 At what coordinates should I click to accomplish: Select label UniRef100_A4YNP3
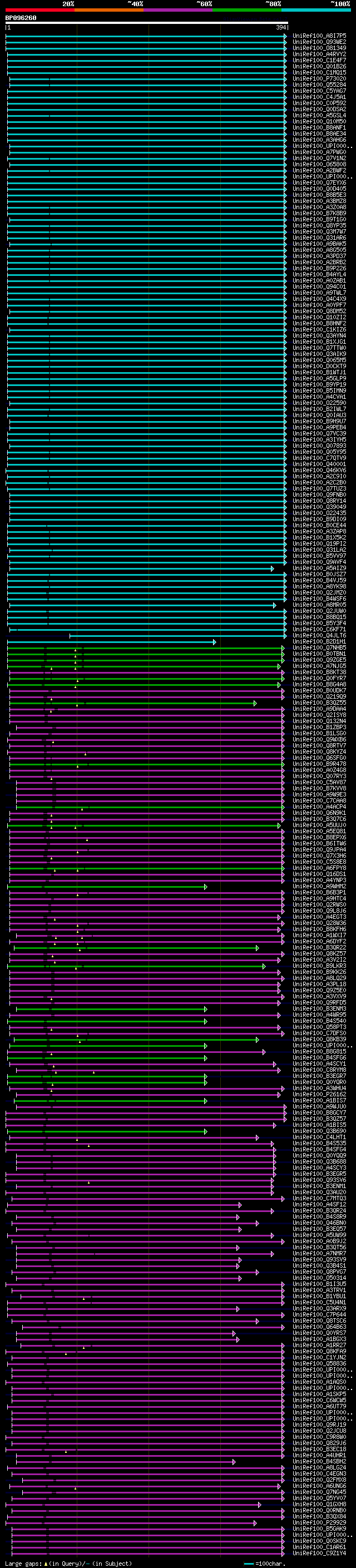pyautogui.click(x=319, y=880)
